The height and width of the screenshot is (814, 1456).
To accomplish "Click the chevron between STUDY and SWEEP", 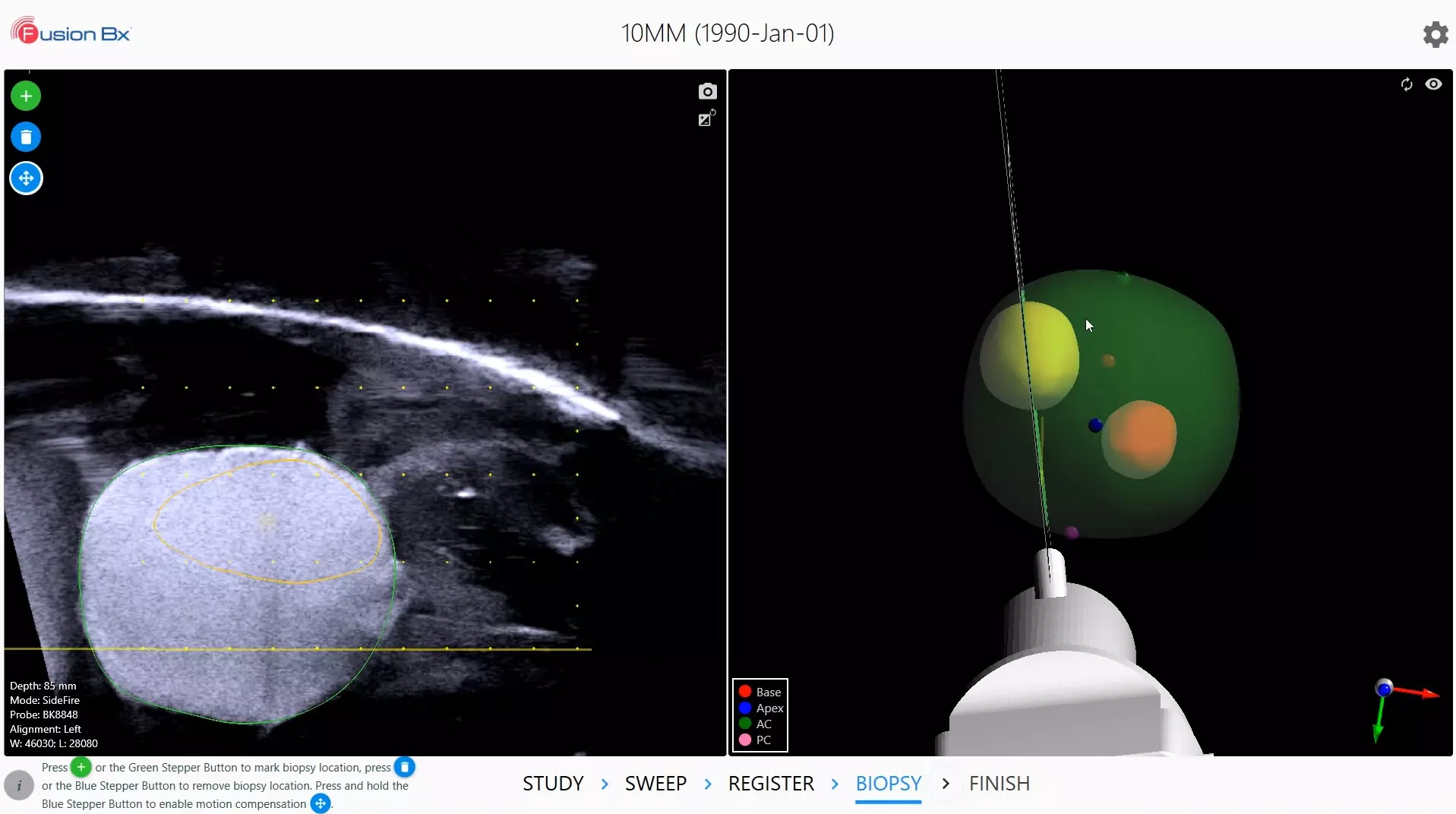I will (605, 784).
